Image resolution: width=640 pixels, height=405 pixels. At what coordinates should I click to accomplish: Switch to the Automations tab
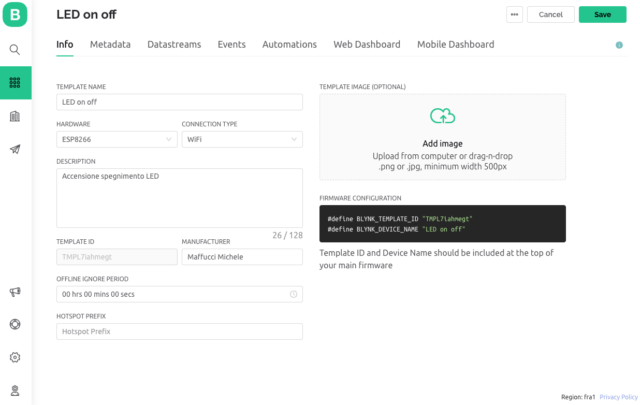(x=289, y=45)
